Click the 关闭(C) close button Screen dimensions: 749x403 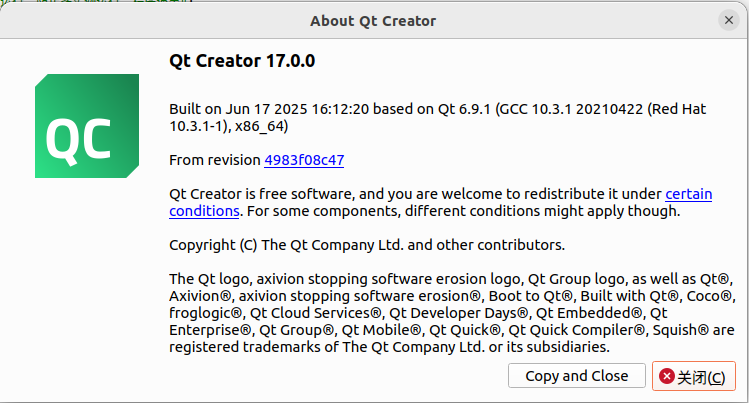pyautogui.click(x=694, y=376)
